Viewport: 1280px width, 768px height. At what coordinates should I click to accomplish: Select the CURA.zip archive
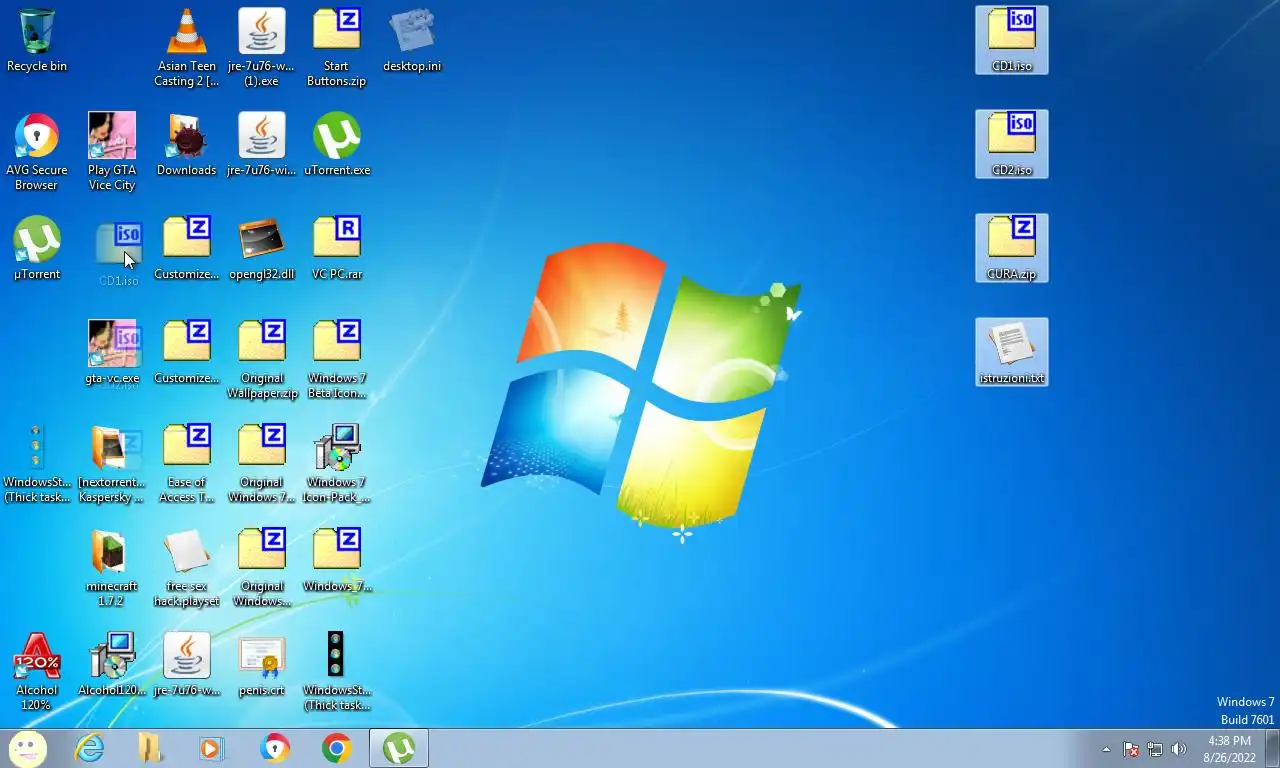click(1012, 248)
